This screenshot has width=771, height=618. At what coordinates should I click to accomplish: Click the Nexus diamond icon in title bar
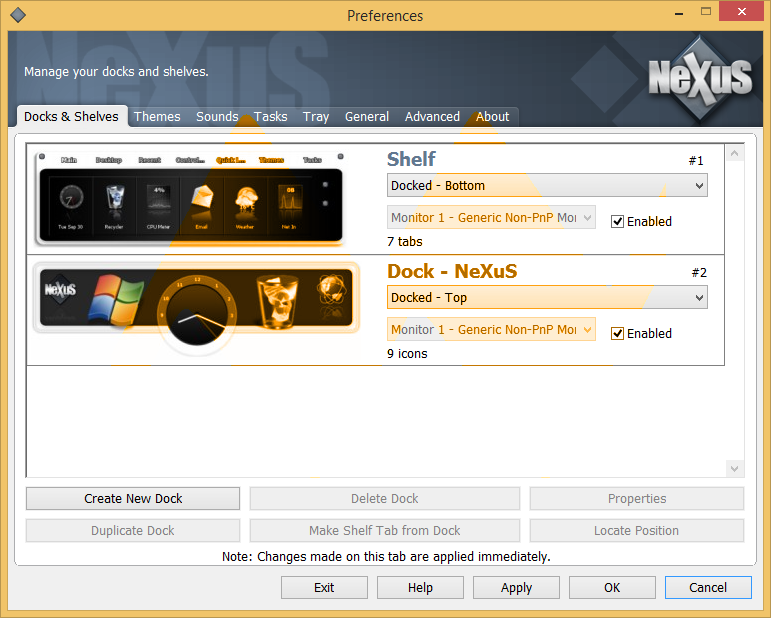coord(18,15)
